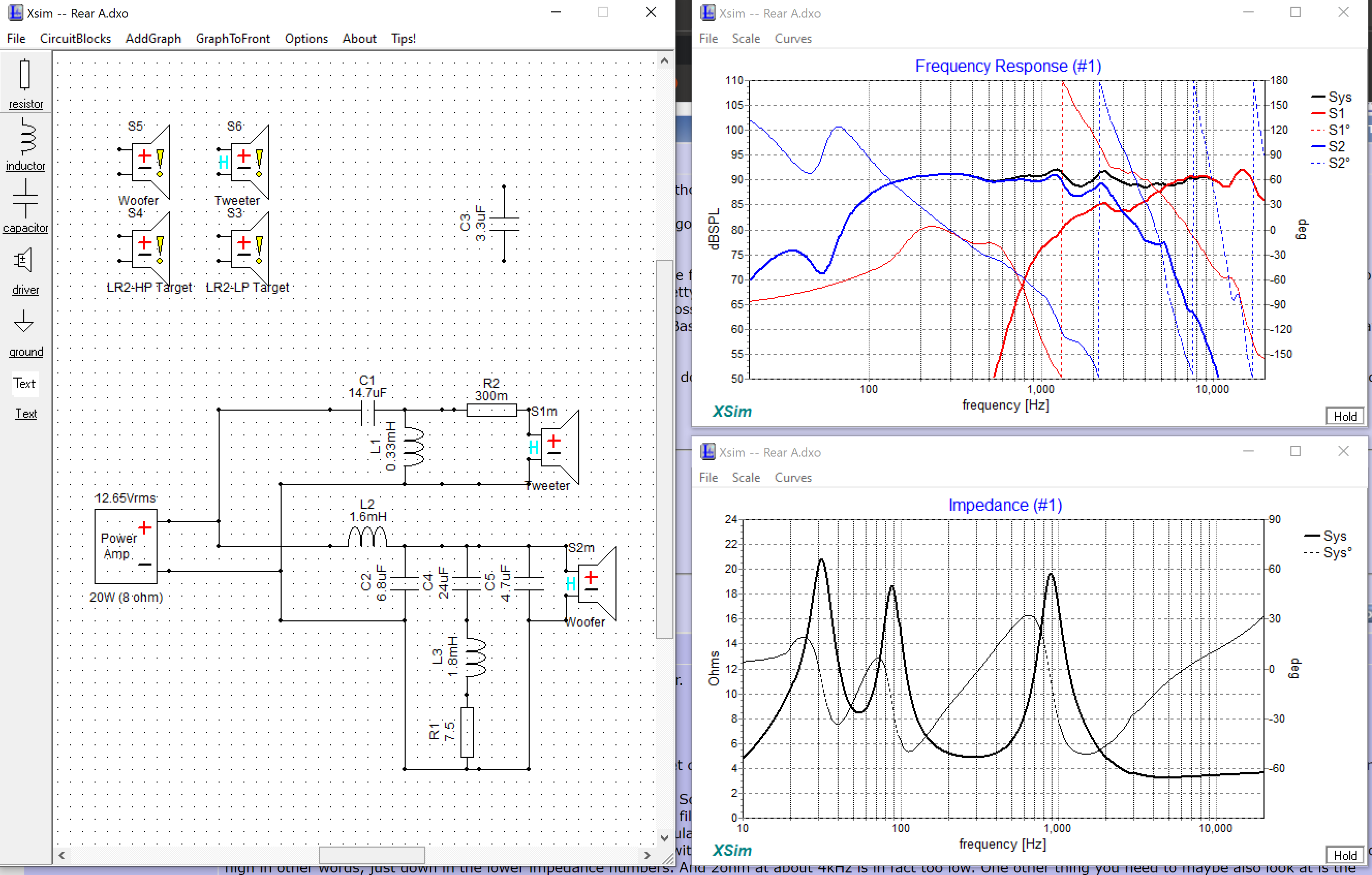Open File menu in Frequency Response window
Screen dimensions: 1372x875
pyautogui.click(x=708, y=38)
